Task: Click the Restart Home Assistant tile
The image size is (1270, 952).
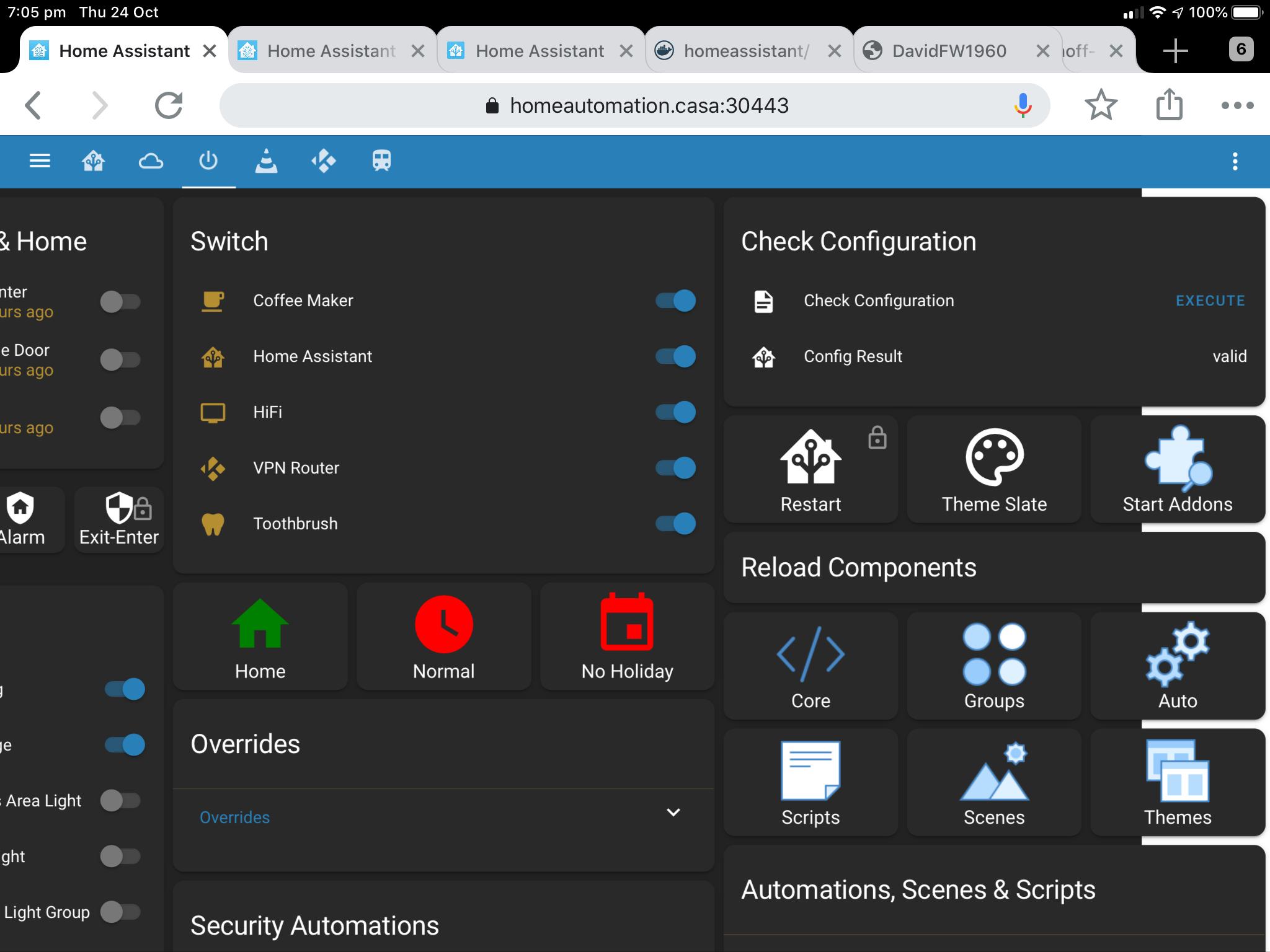Action: [810, 469]
